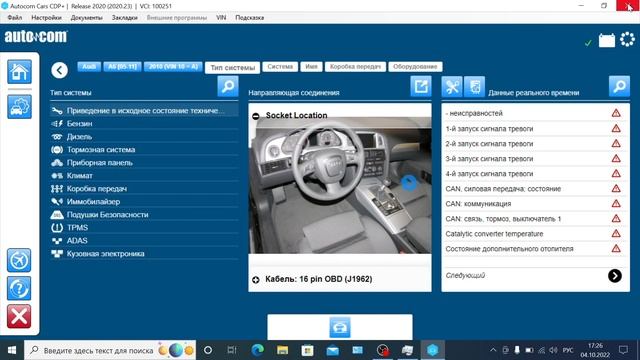Click the Windows taskbar search field
The width and height of the screenshot is (640, 360).
[x=110, y=350]
